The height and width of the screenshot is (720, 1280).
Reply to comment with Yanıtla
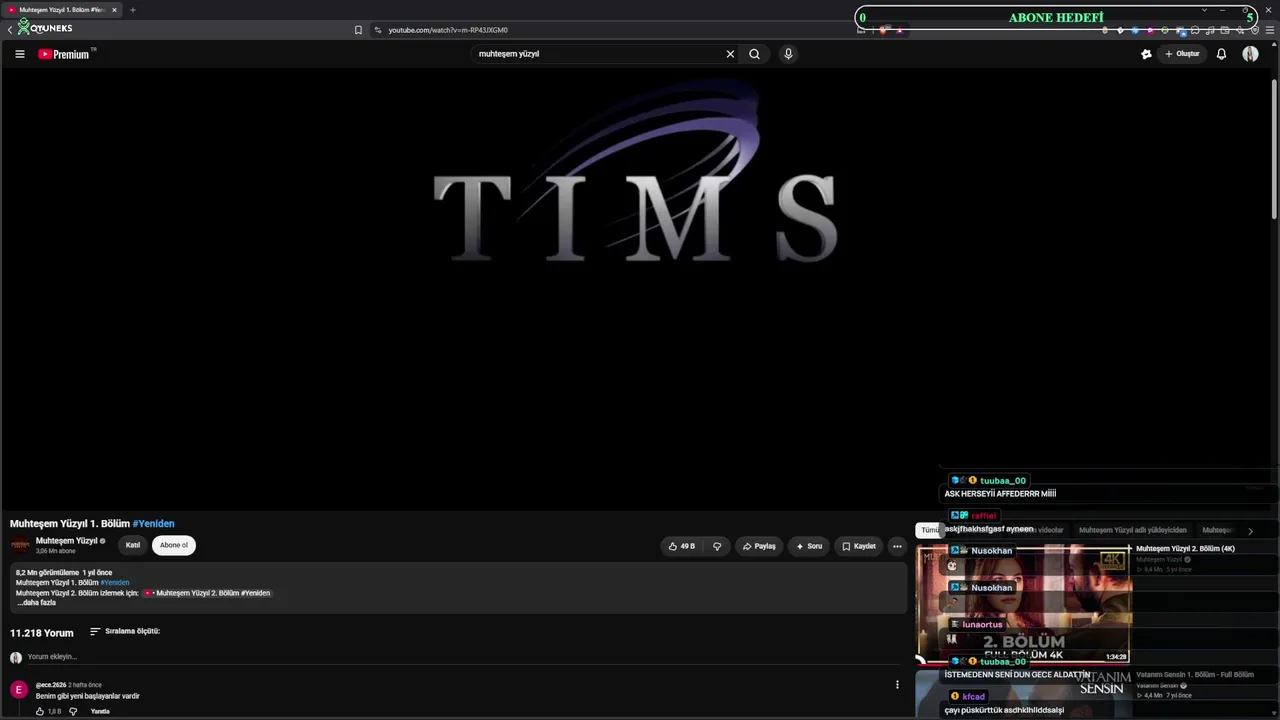click(x=100, y=712)
